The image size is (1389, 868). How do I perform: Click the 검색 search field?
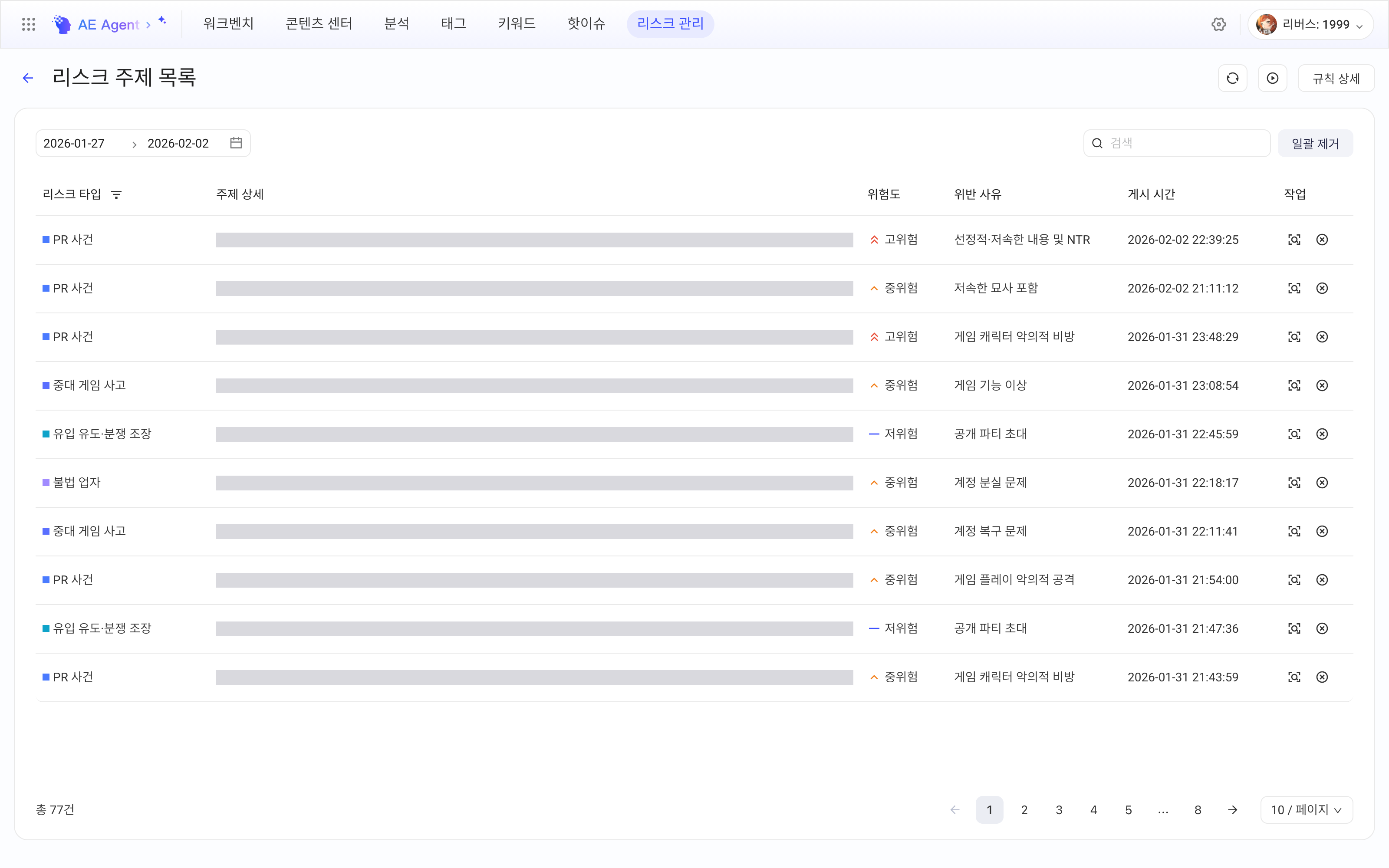pos(1177,143)
